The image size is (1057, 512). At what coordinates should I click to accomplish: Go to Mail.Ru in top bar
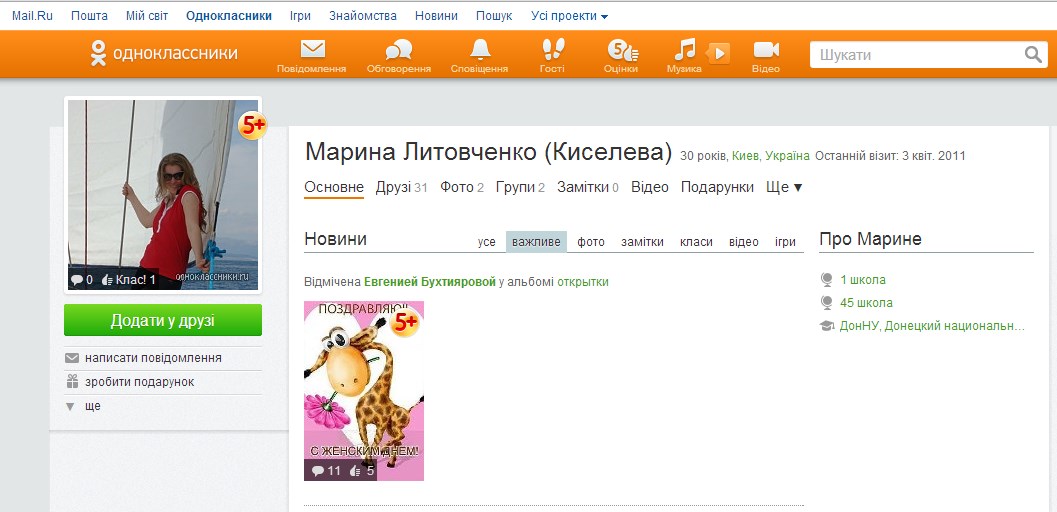(32, 15)
